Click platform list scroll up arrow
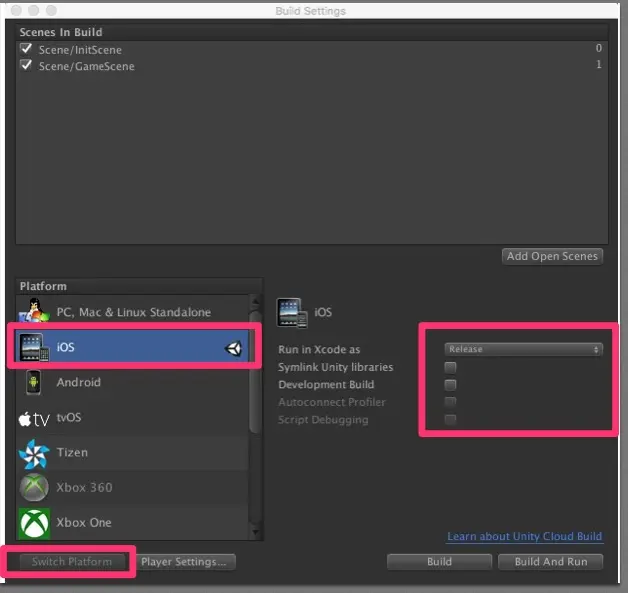 coord(255,301)
